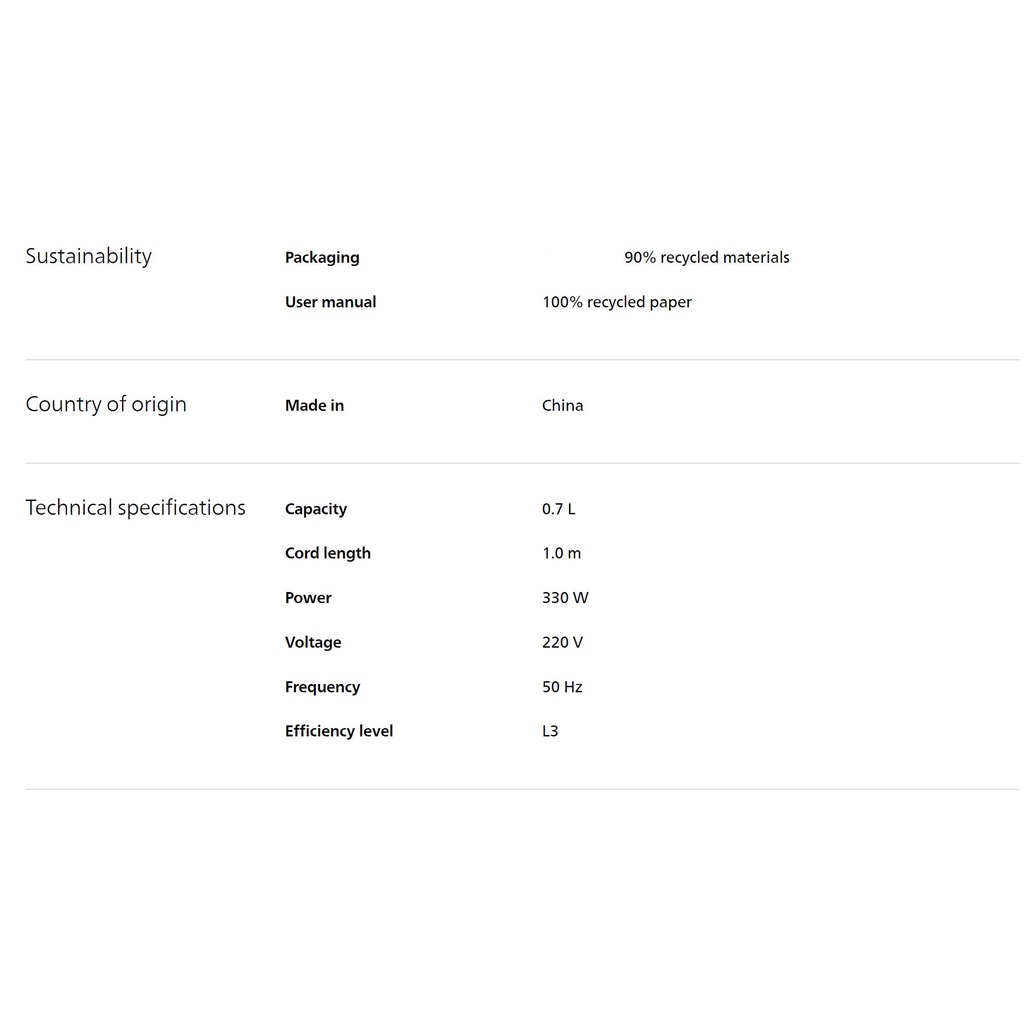The image size is (1024, 1024).
Task: Click the Made in label
Action: pos(314,406)
